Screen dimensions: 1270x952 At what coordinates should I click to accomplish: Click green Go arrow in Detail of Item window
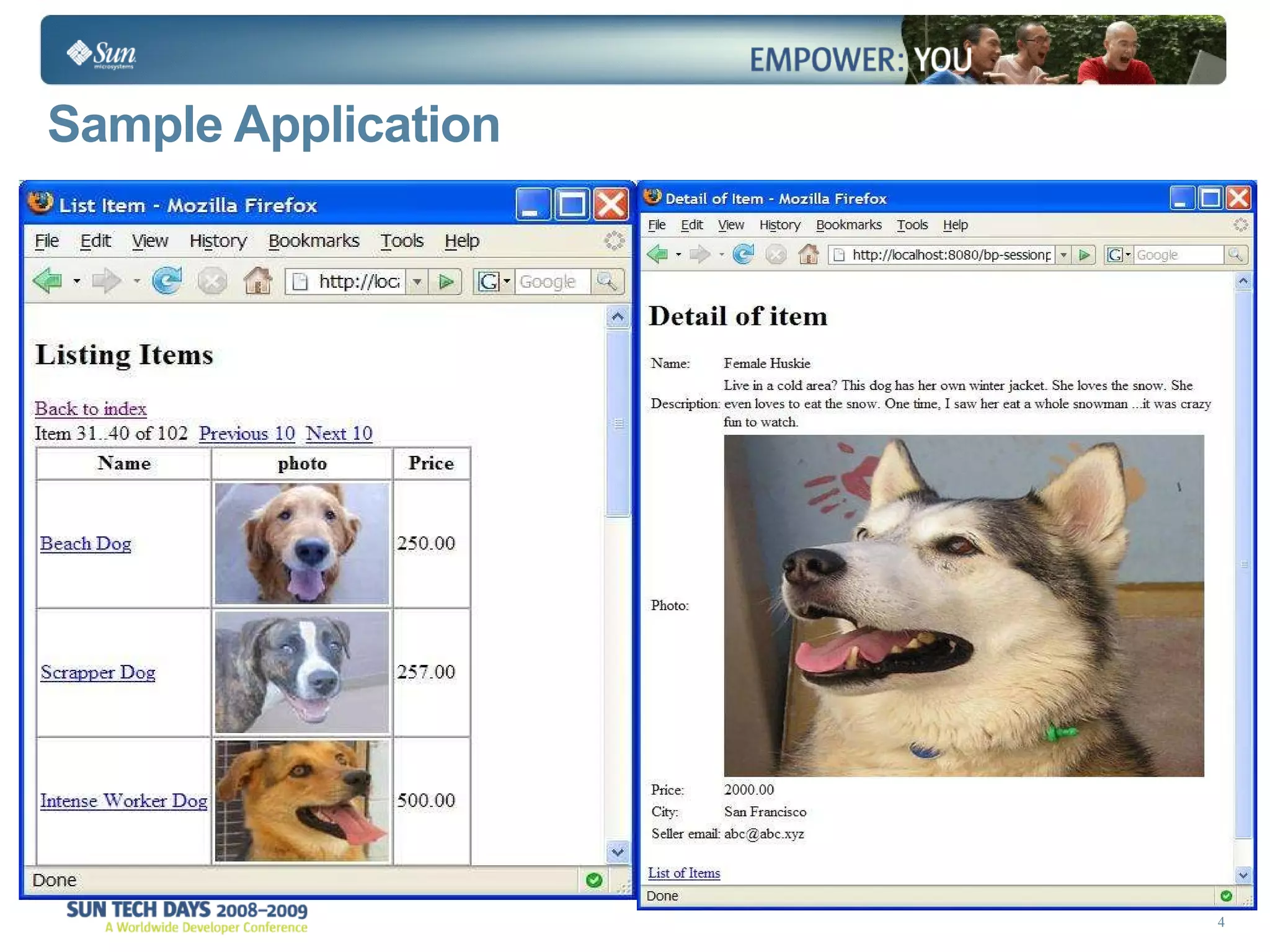pyautogui.click(x=1084, y=255)
